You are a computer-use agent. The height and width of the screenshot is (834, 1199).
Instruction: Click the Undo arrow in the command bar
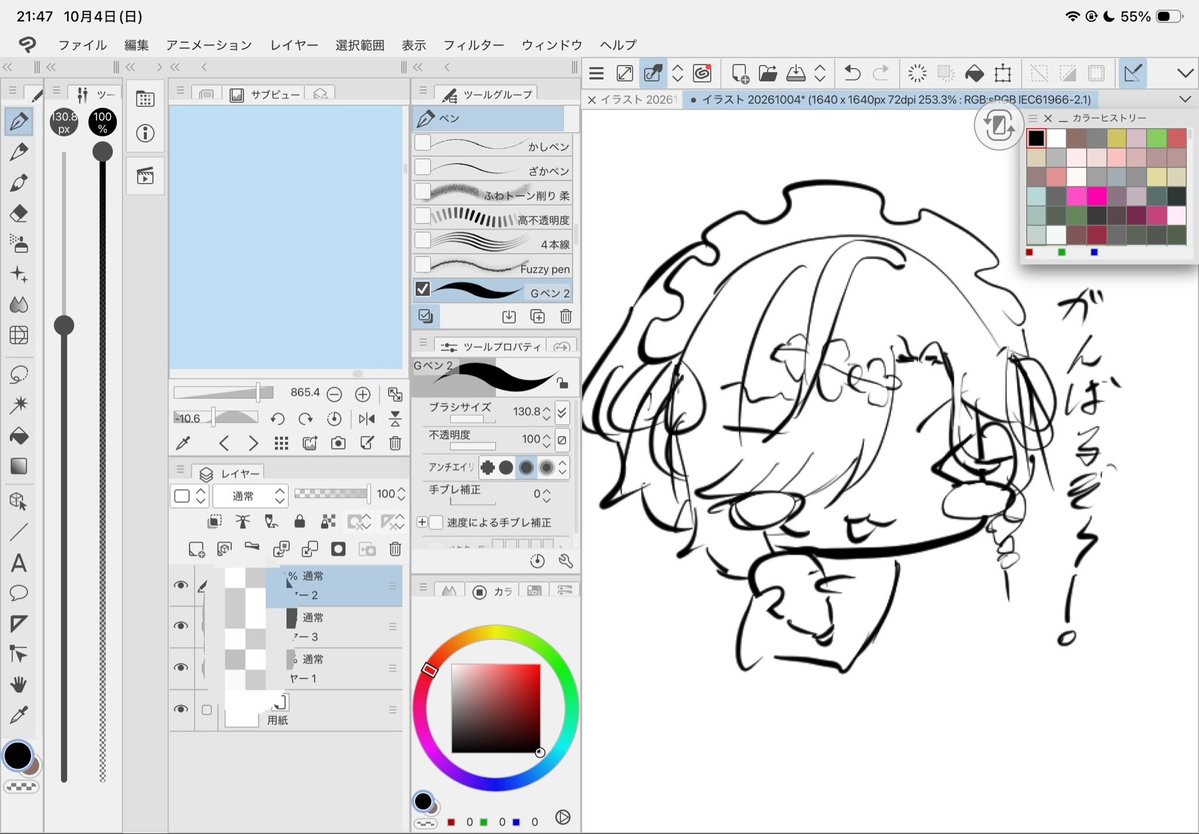coord(852,73)
